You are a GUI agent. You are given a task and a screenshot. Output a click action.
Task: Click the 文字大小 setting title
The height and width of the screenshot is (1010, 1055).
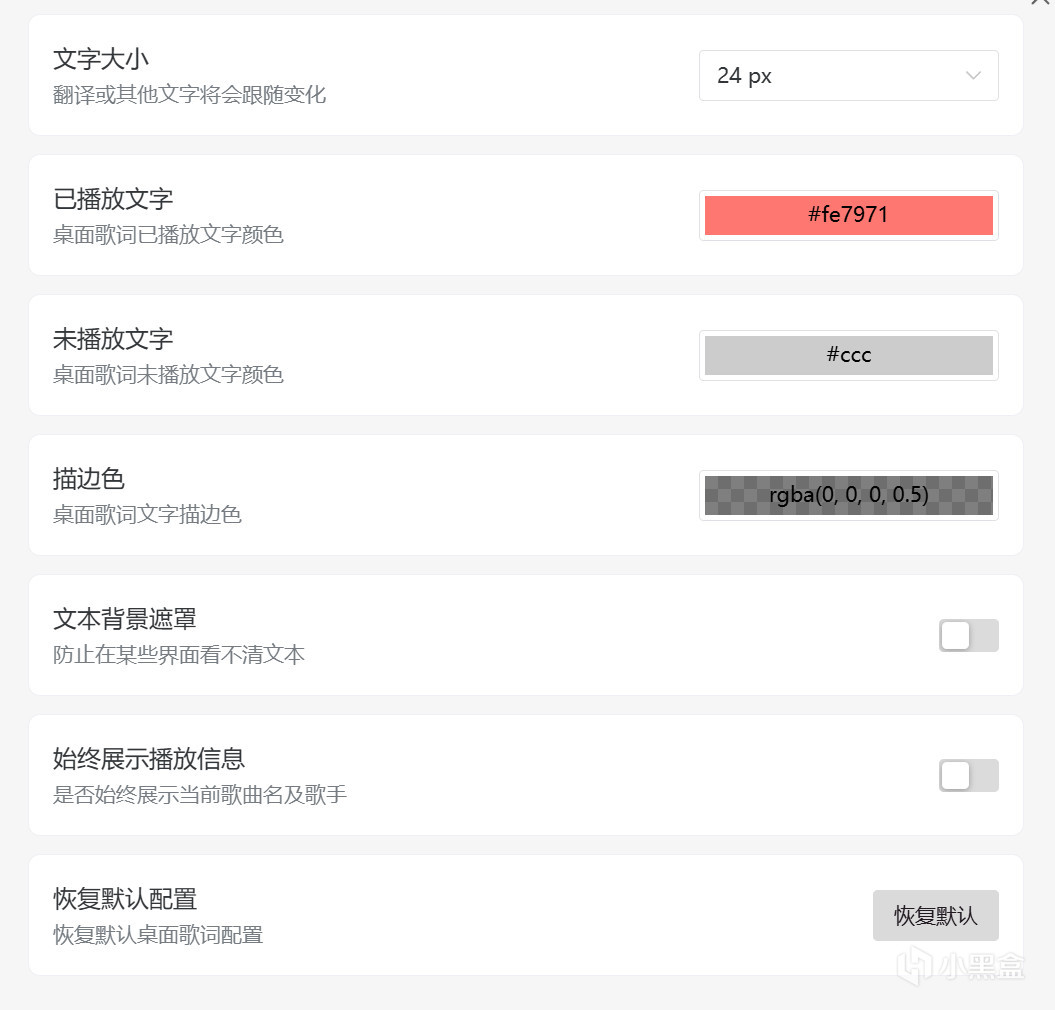click(101, 59)
